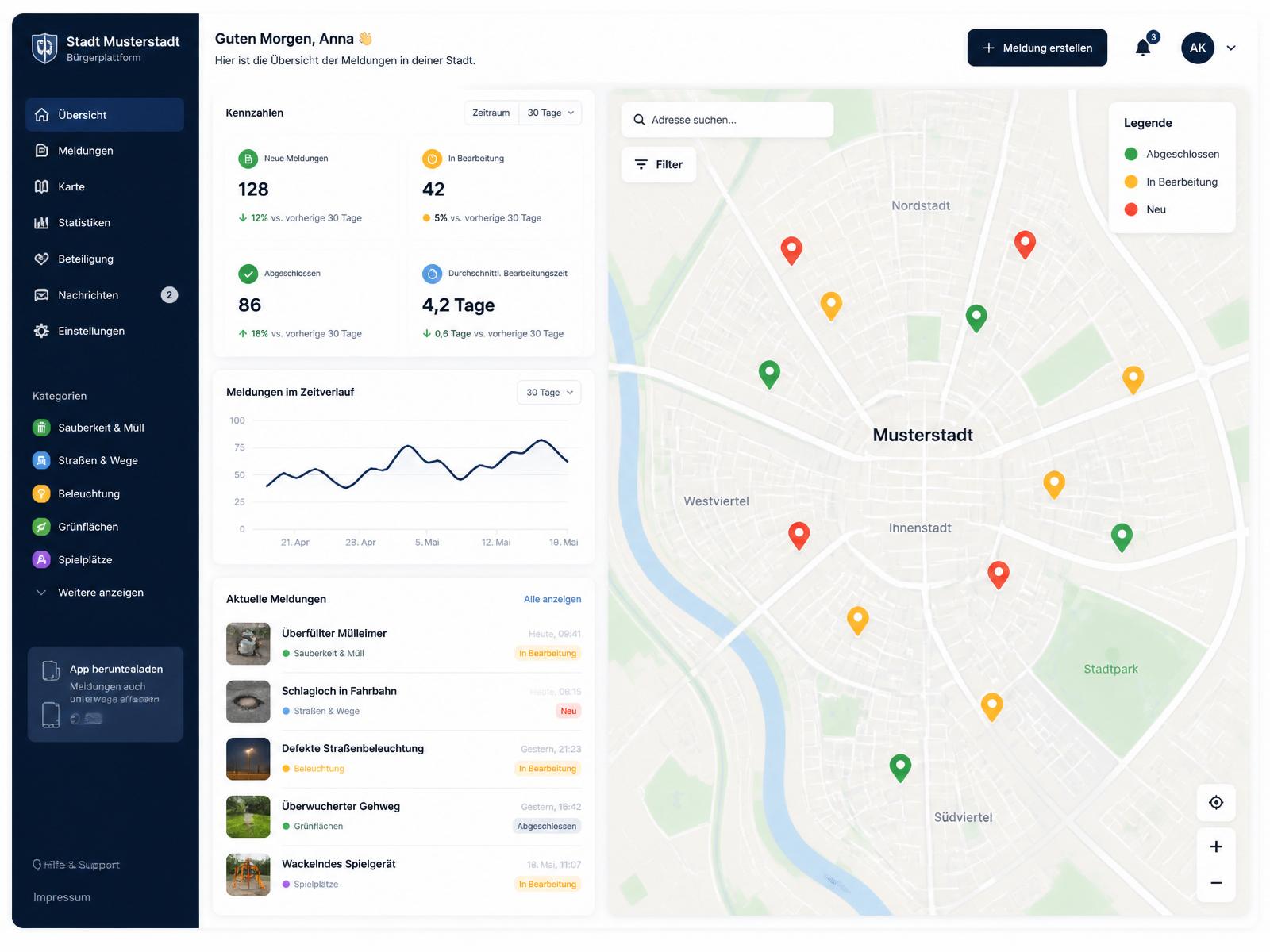This screenshot has height=952, width=1270.
Task: Open the notification bell
Action: pos(1143,48)
